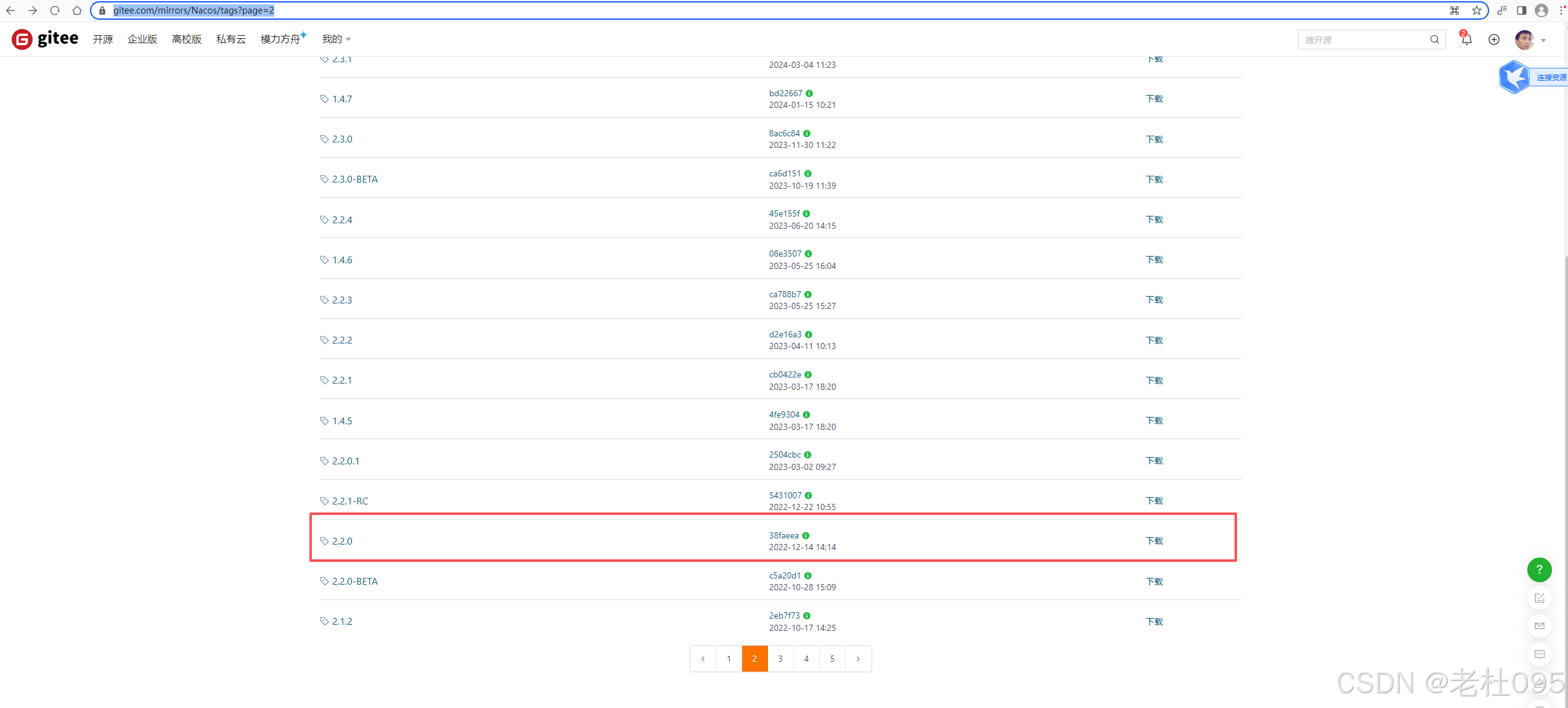
Task: Click the current page 2 button
Action: coord(754,659)
